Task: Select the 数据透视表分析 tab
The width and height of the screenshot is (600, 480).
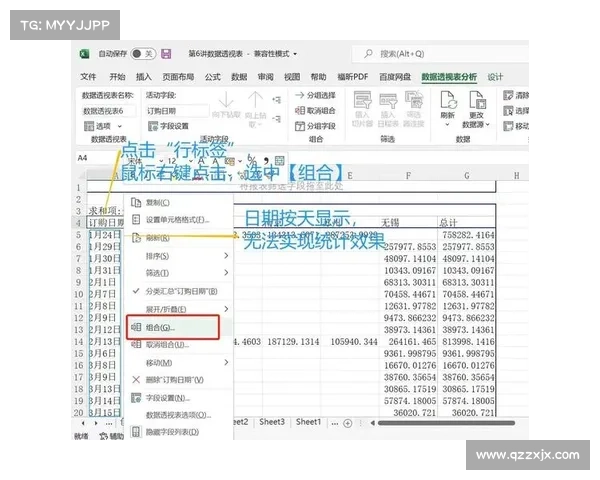Action: pos(449,77)
